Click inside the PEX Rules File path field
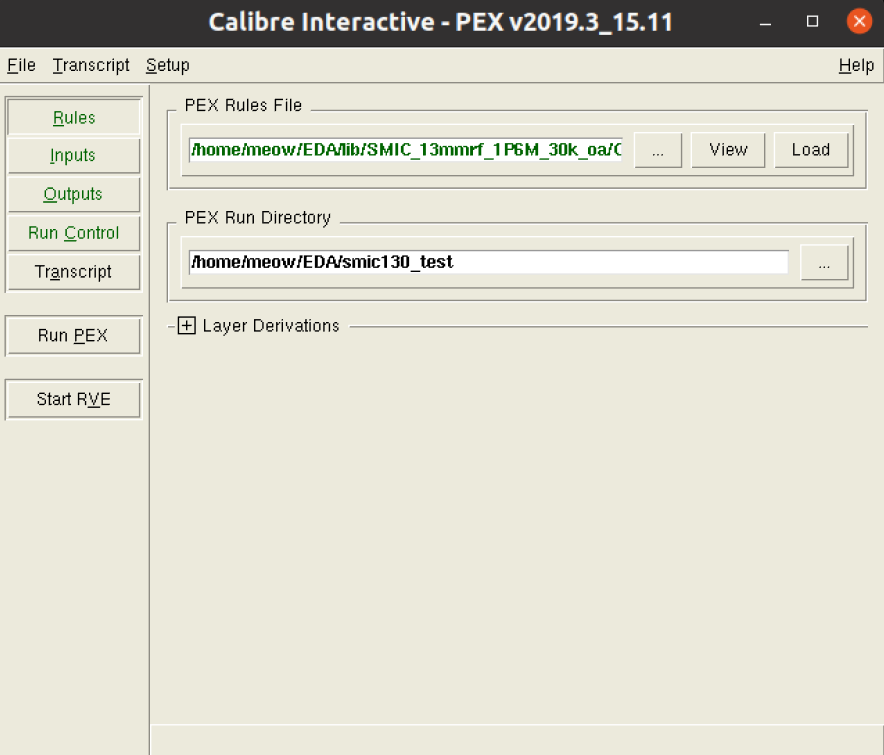 pyautogui.click(x=400, y=149)
